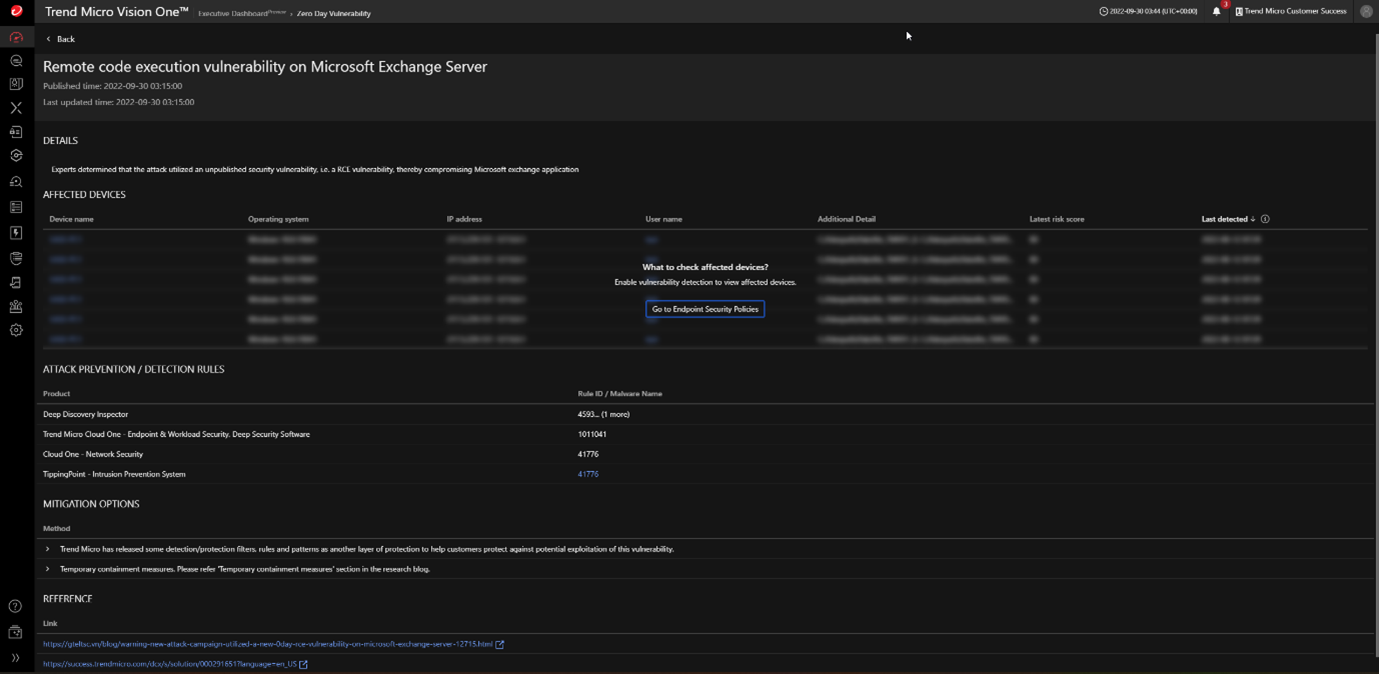Click the clock icon beside the date
This screenshot has height=674, width=1379.
point(1103,12)
